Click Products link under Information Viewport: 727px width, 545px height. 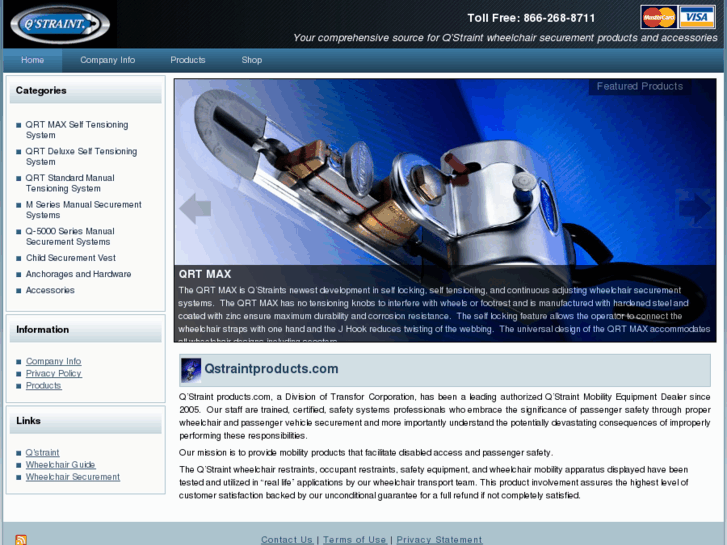[44, 386]
